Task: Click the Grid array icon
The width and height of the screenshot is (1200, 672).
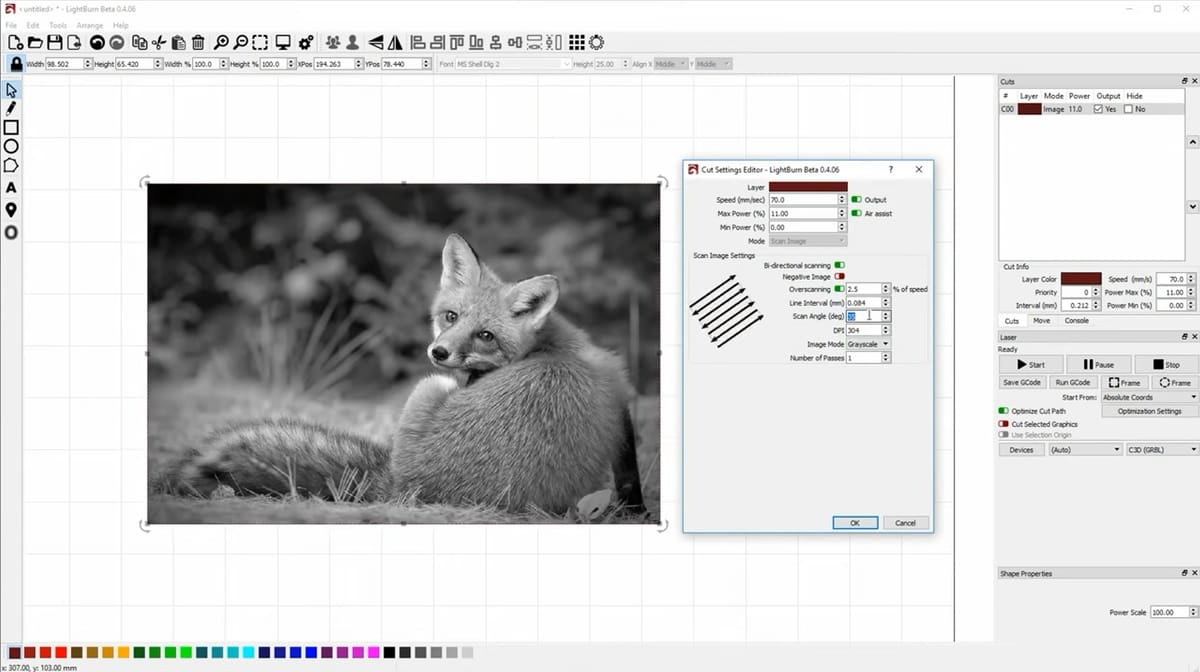Action: [577, 42]
